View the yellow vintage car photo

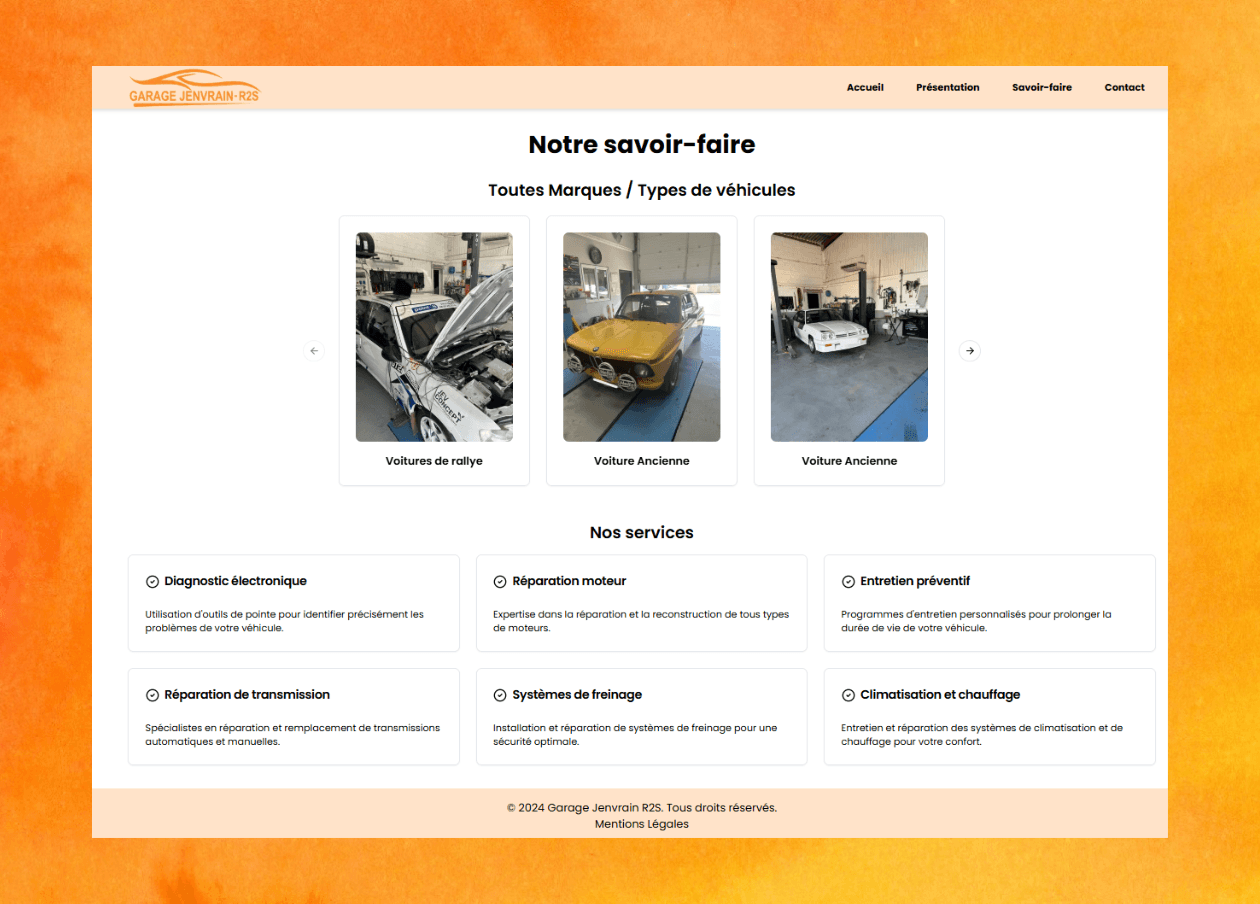(x=641, y=337)
